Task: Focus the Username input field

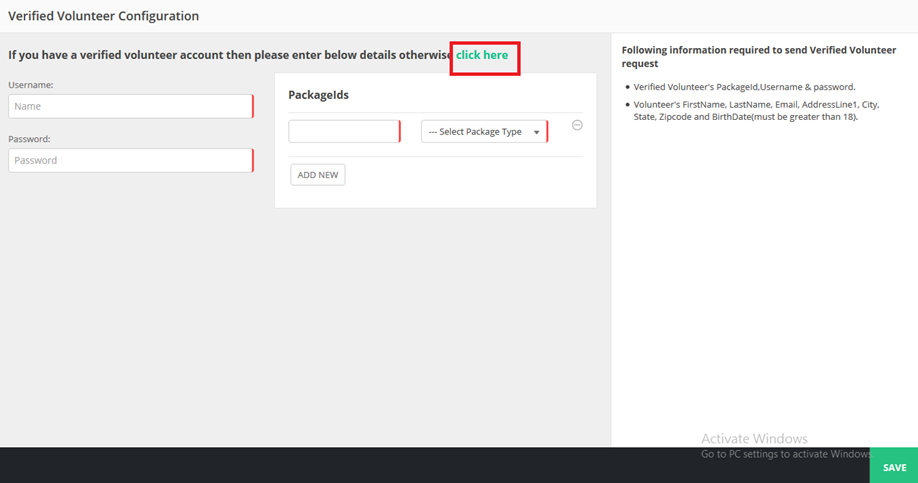Action: (131, 107)
